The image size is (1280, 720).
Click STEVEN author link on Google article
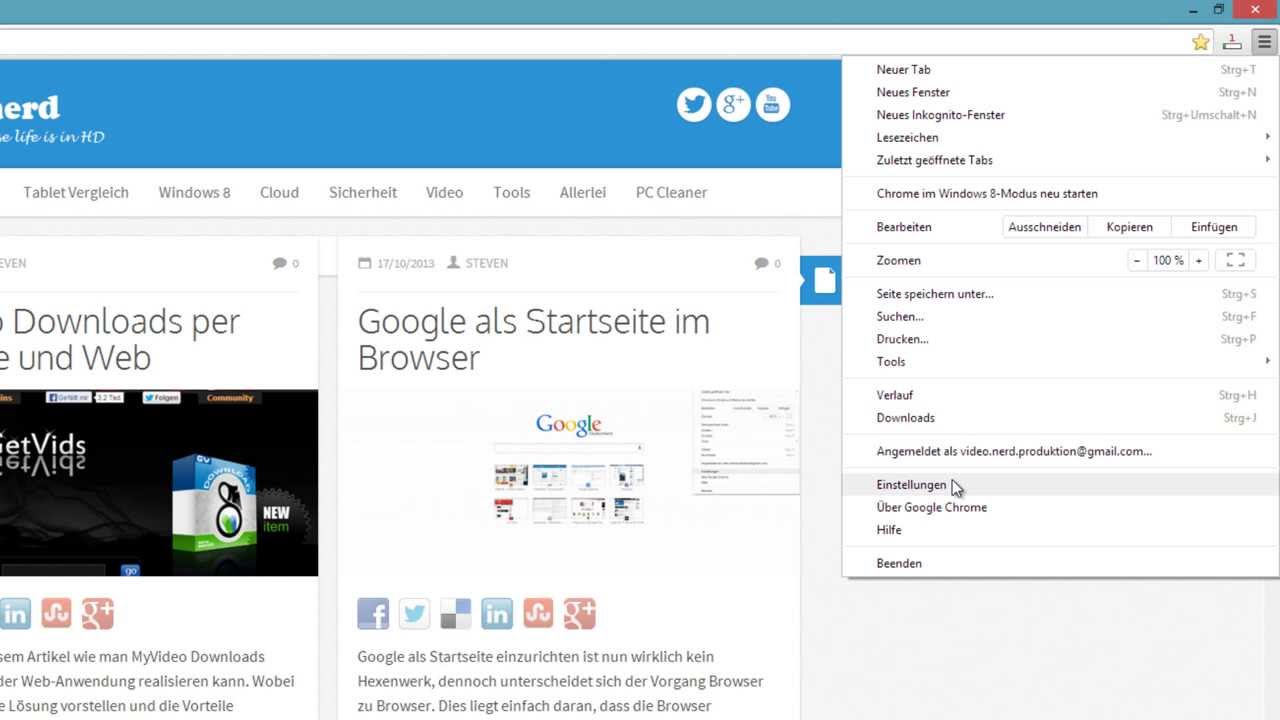tap(487, 263)
